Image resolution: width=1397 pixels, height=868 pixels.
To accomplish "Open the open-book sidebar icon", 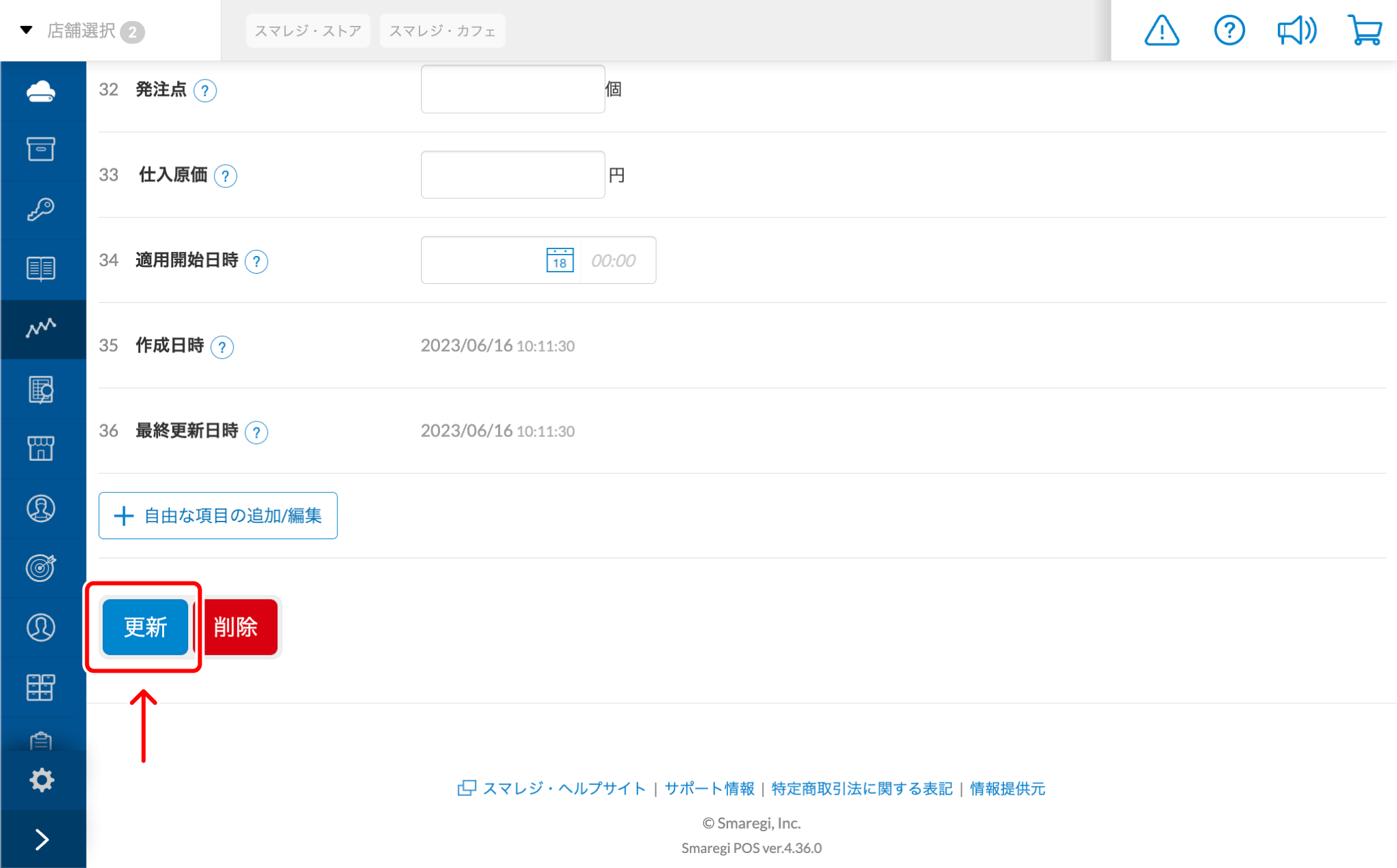I will pyautogui.click(x=41, y=269).
